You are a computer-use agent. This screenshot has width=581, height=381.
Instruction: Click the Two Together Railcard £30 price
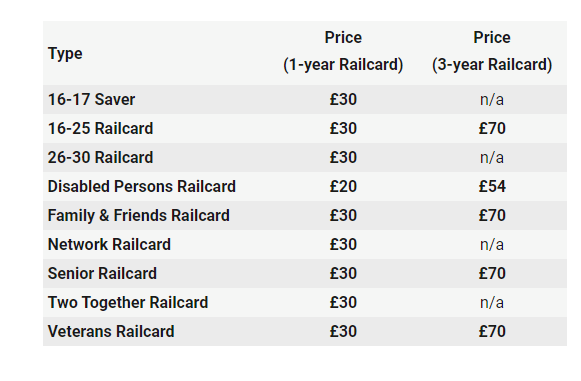pos(343,302)
